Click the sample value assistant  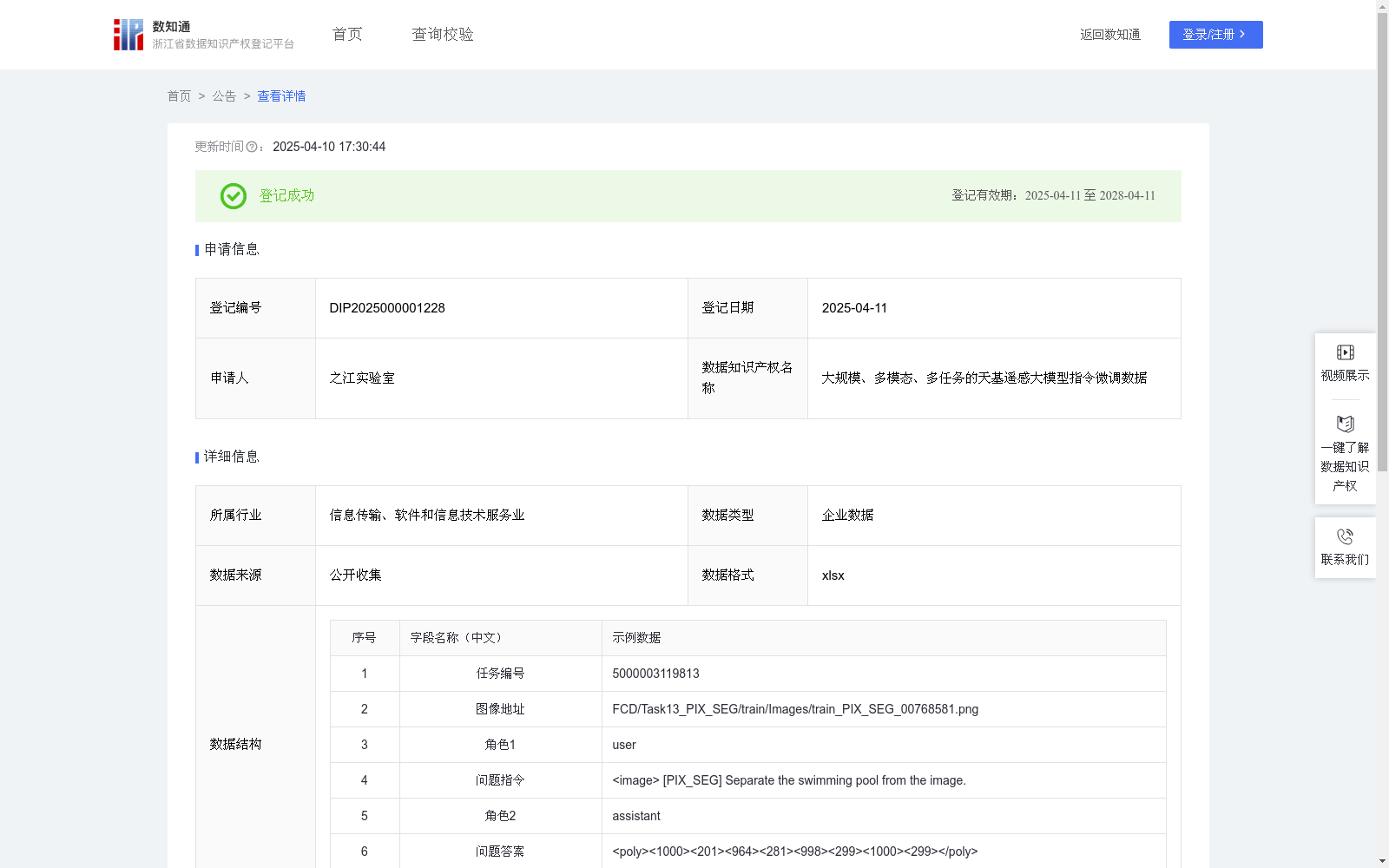point(636,816)
